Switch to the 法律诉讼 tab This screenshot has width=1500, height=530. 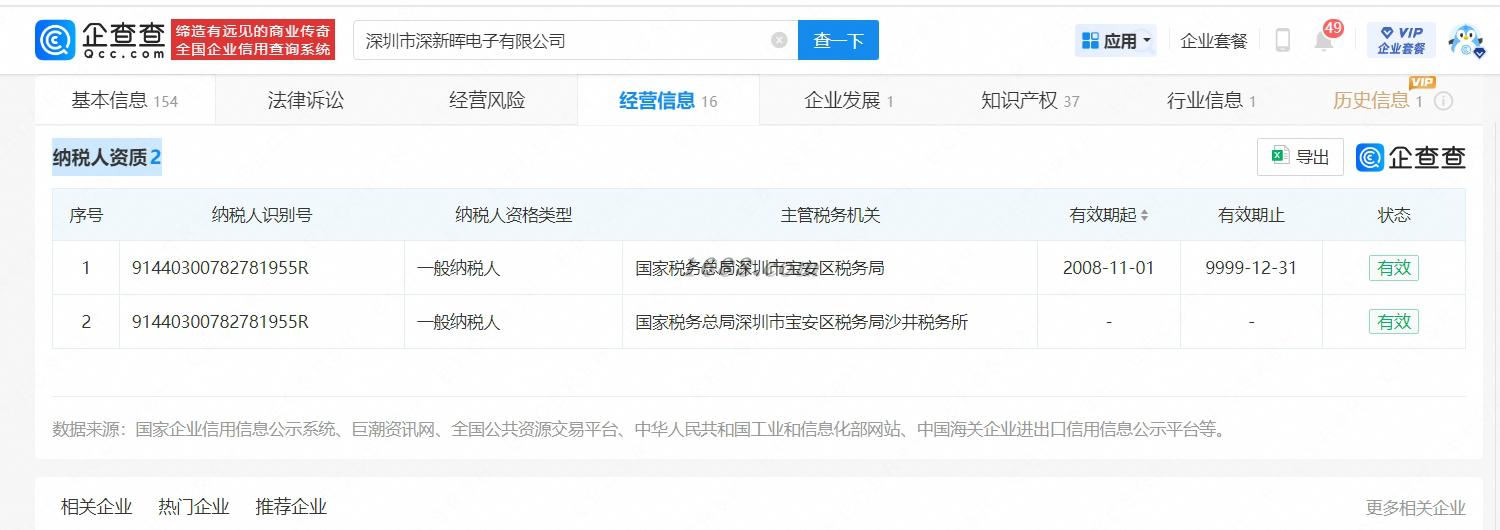click(305, 100)
